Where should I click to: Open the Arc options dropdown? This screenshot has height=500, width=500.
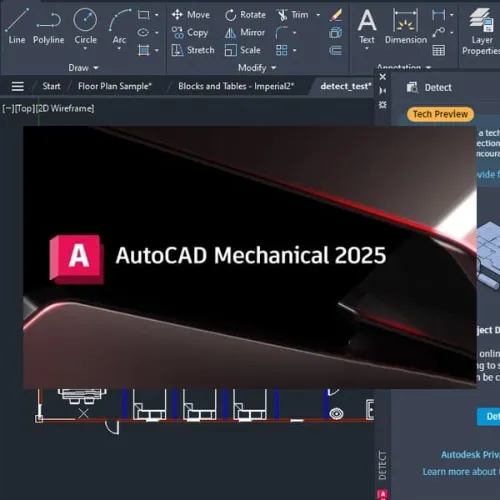click(x=119, y=49)
